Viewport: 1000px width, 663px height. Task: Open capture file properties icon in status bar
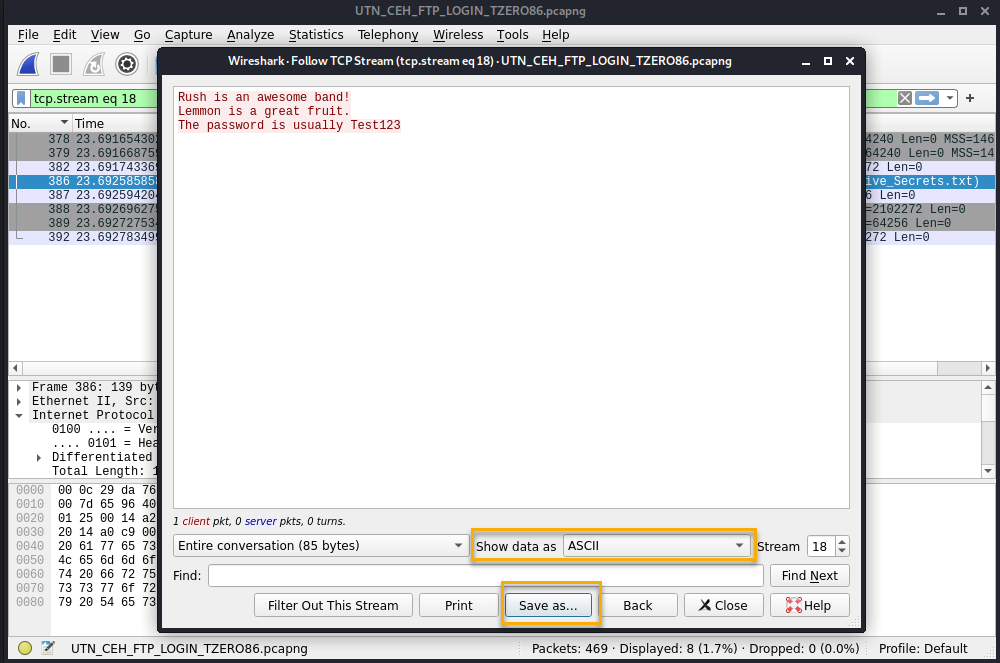pos(48,648)
